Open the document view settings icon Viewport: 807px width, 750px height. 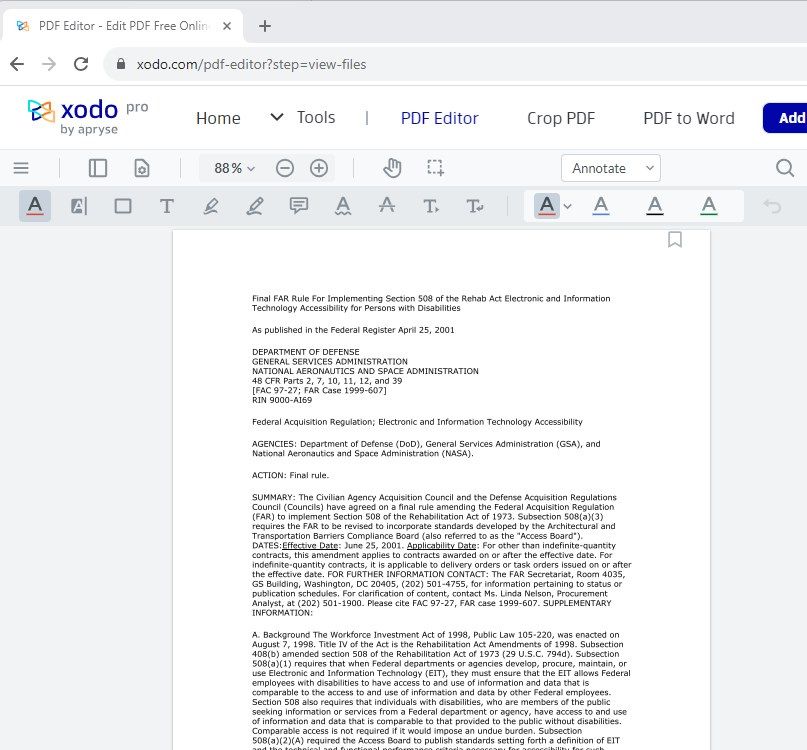click(x=141, y=168)
